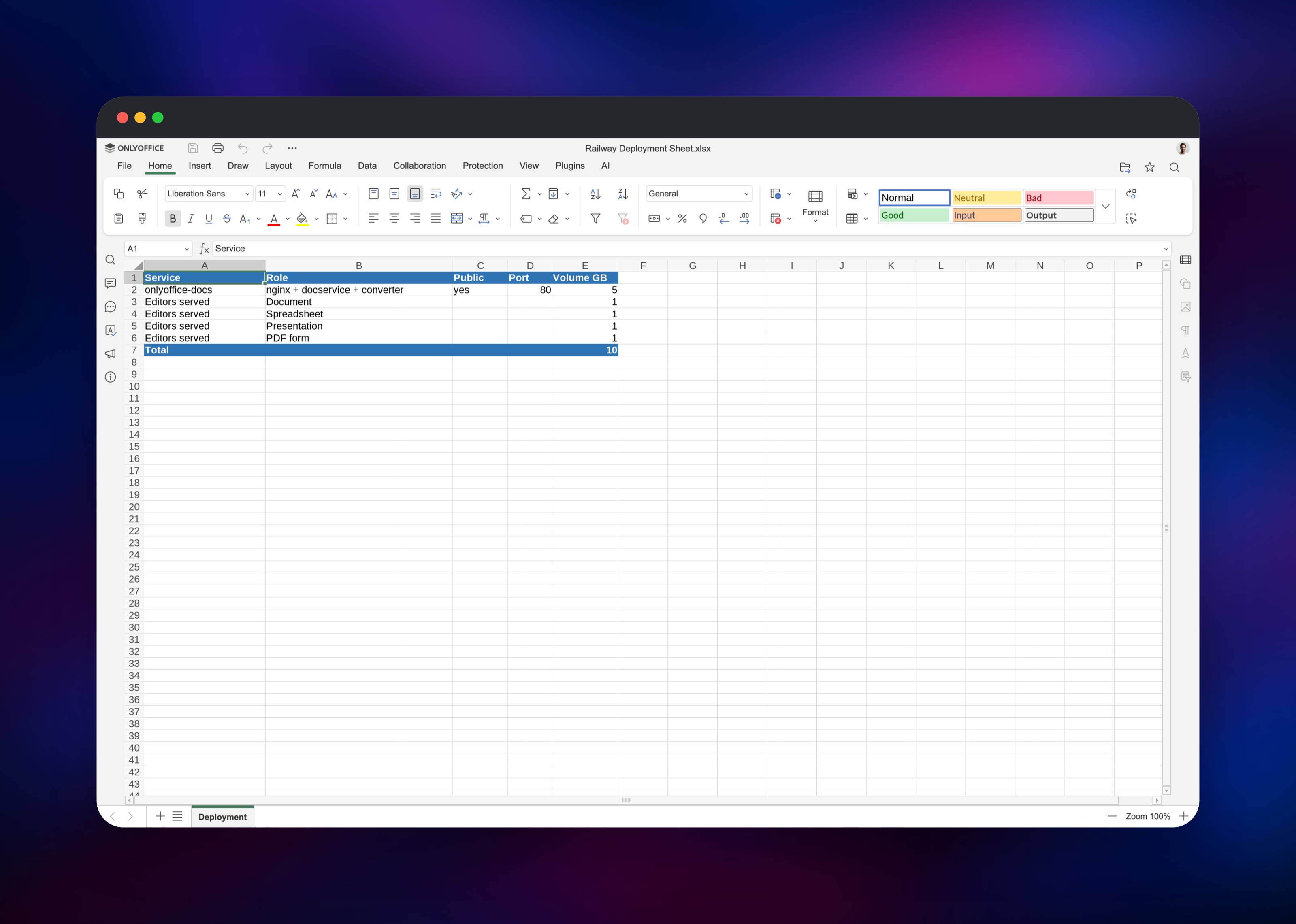
Task: Toggle align left
Action: coord(373,219)
